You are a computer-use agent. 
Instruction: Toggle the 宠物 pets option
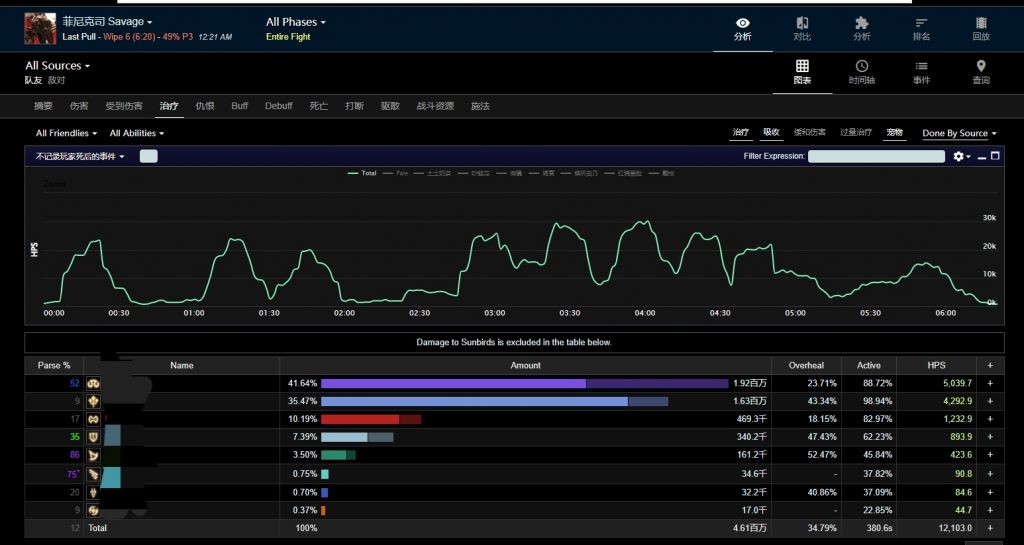click(x=894, y=133)
